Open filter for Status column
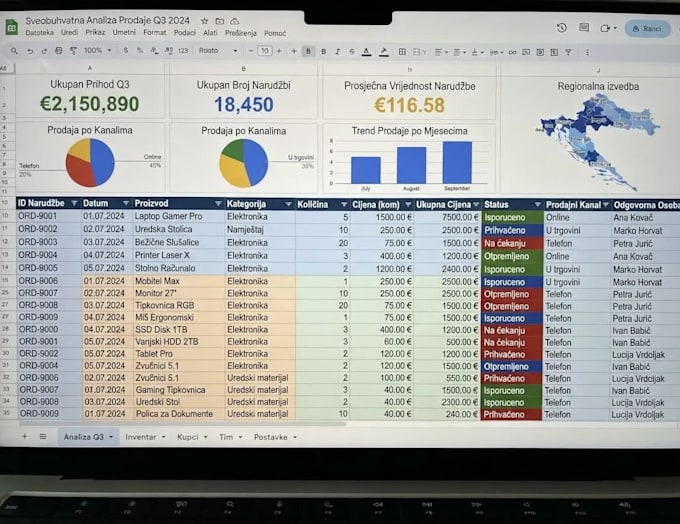The image size is (680, 524). tap(538, 205)
